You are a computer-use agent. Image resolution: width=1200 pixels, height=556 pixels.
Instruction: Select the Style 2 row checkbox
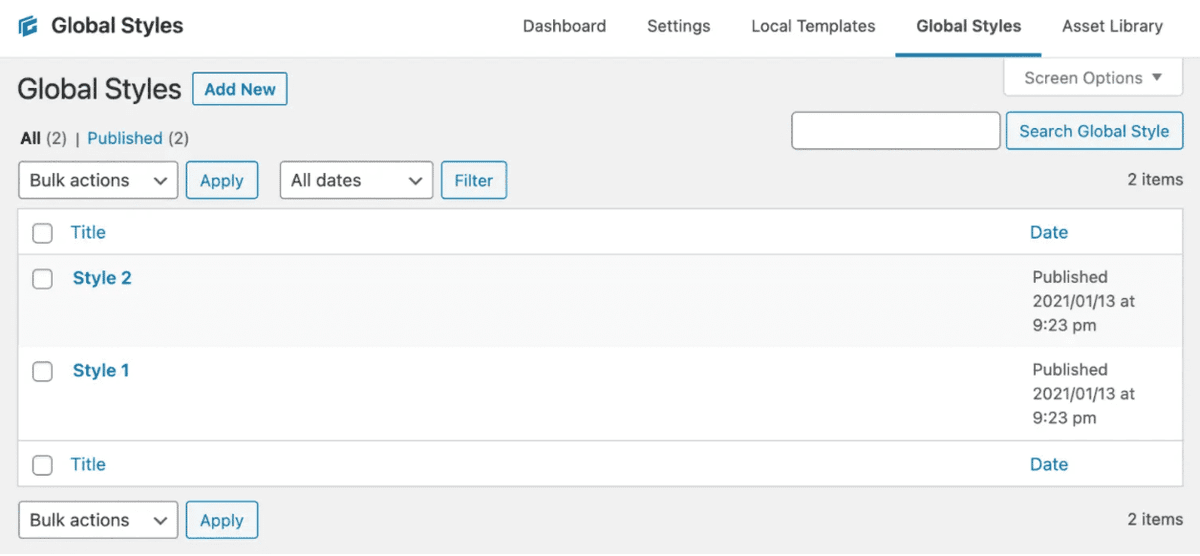tap(42, 279)
